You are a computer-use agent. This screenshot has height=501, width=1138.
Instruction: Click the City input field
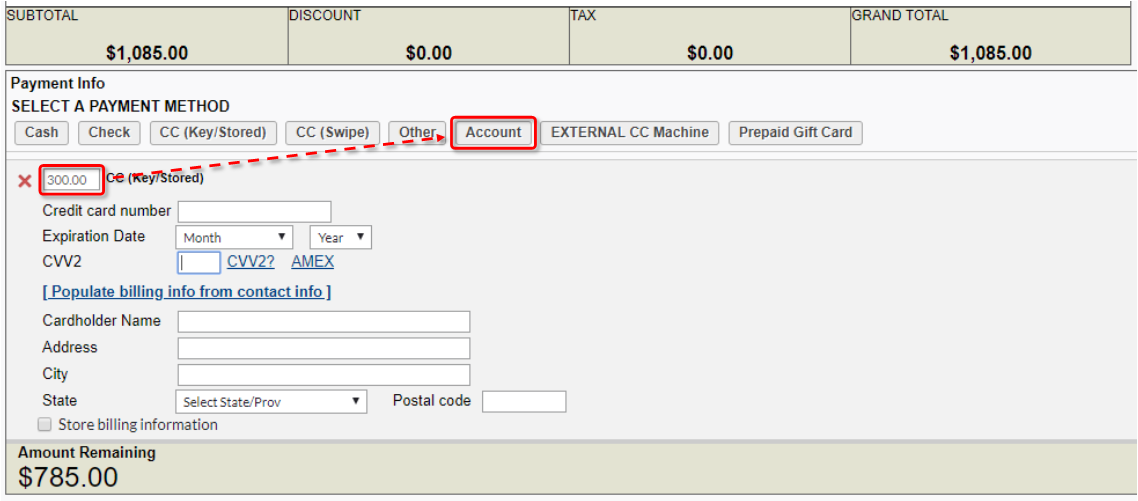[x=324, y=375]
